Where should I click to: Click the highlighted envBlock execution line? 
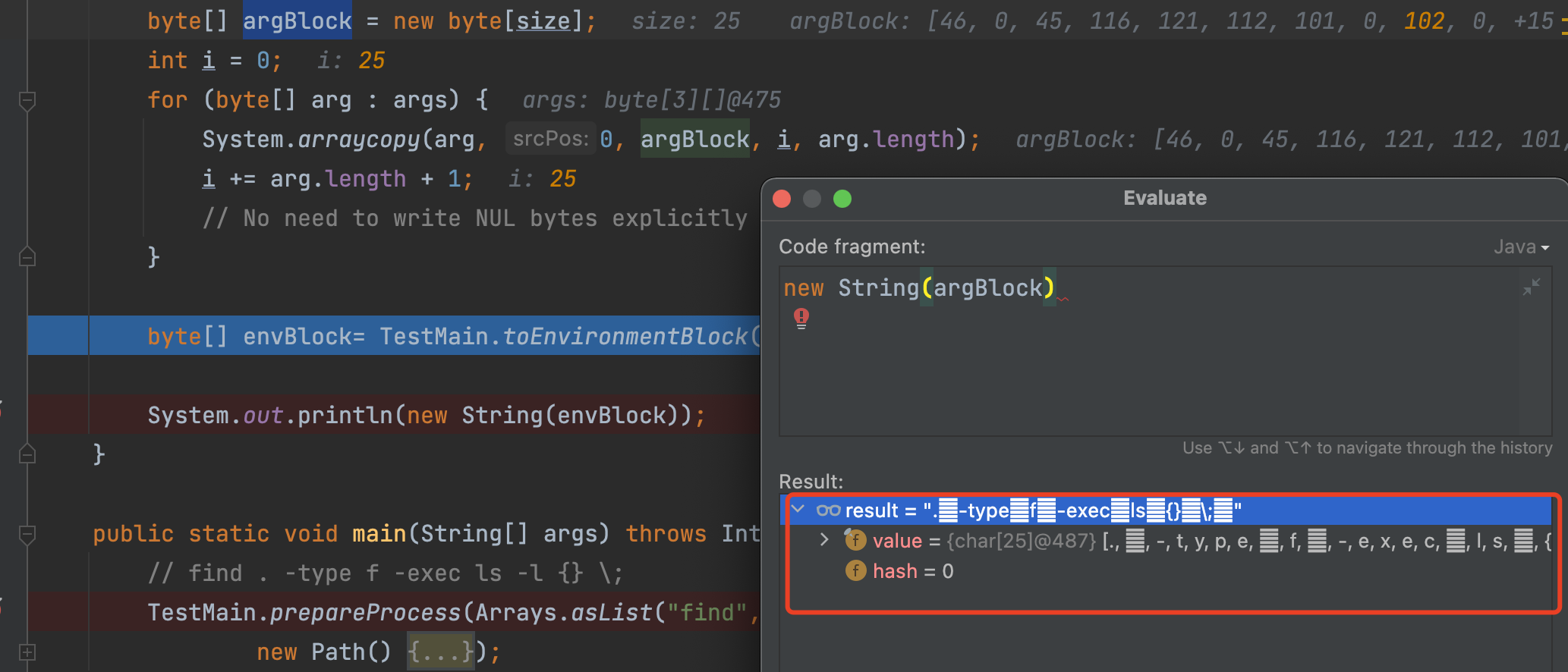point(394,335)
